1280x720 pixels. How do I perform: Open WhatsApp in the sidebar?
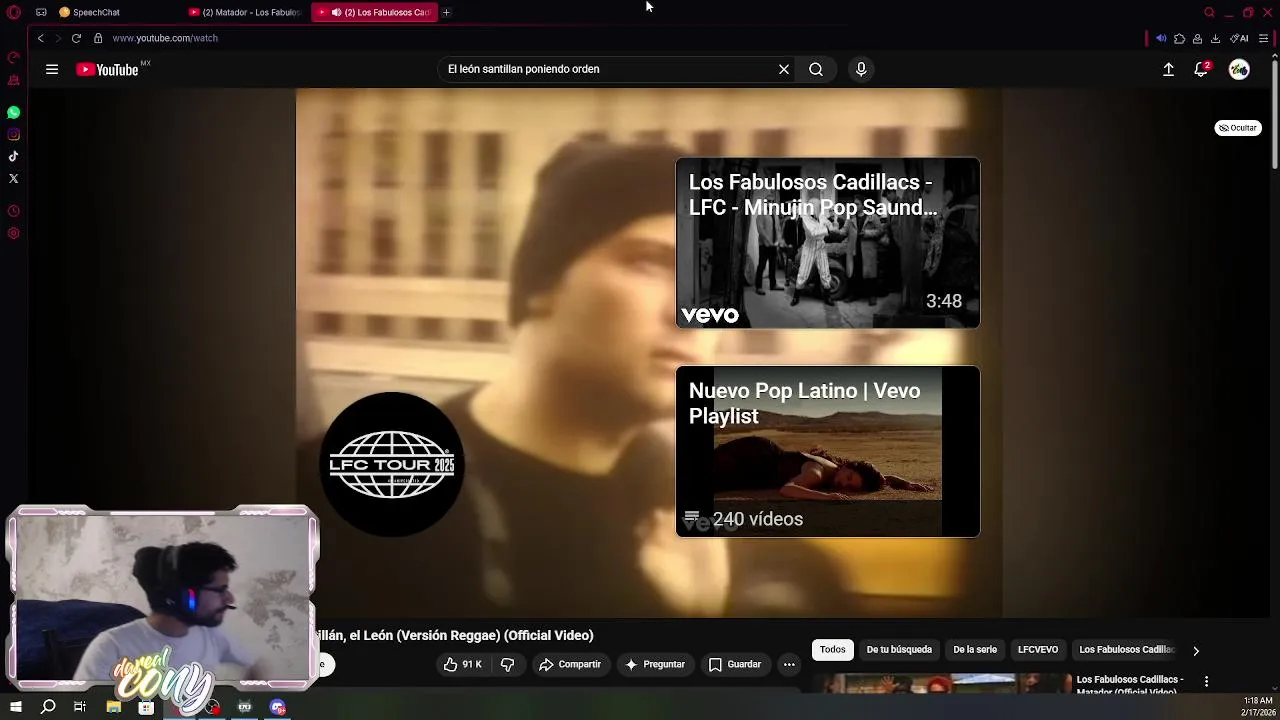(x=14, y=113)
